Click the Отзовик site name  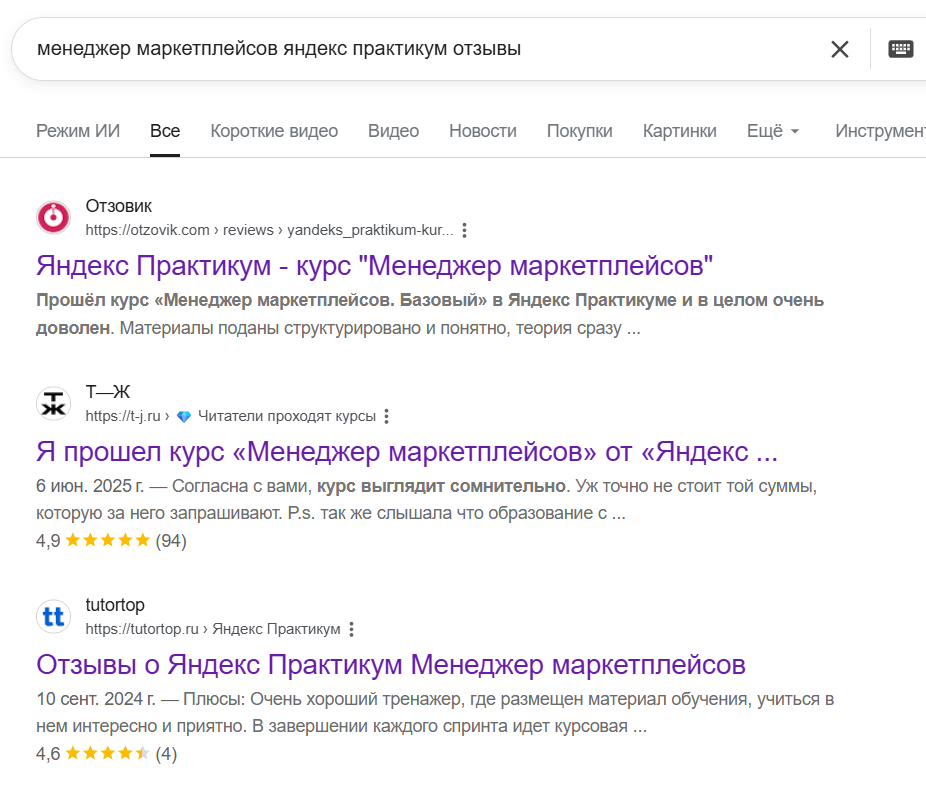click(x=119, y=206)
